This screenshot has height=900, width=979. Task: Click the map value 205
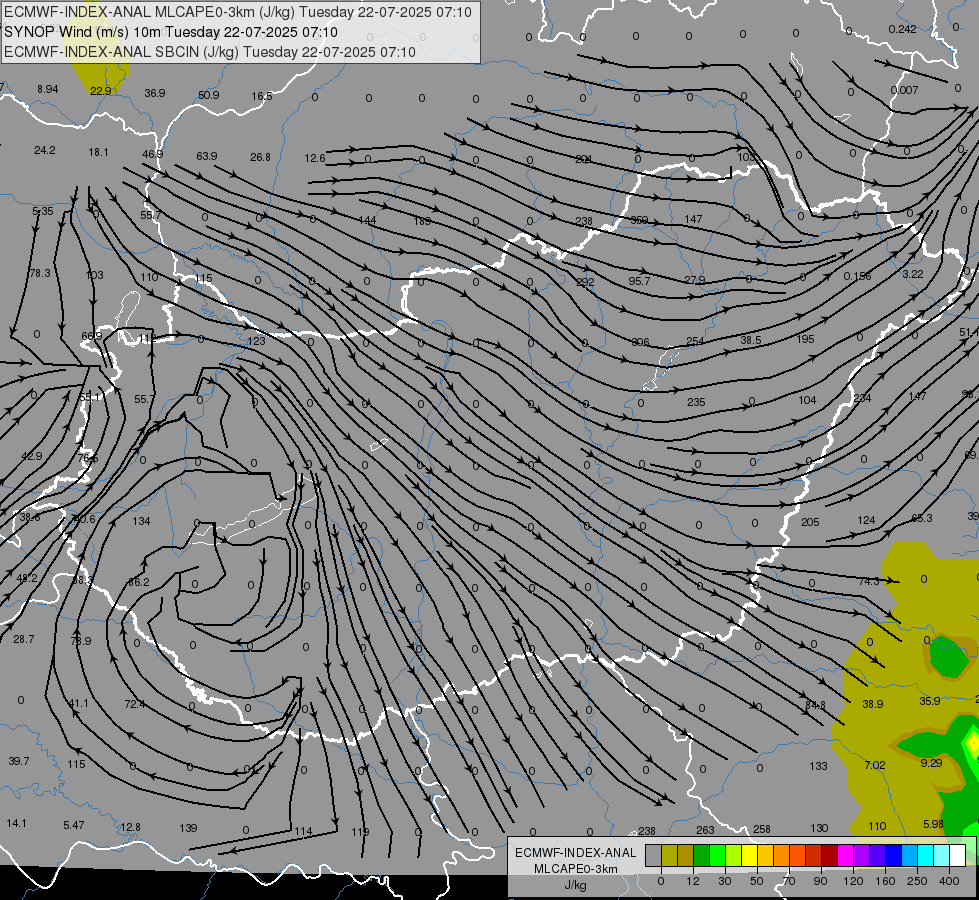810,522
